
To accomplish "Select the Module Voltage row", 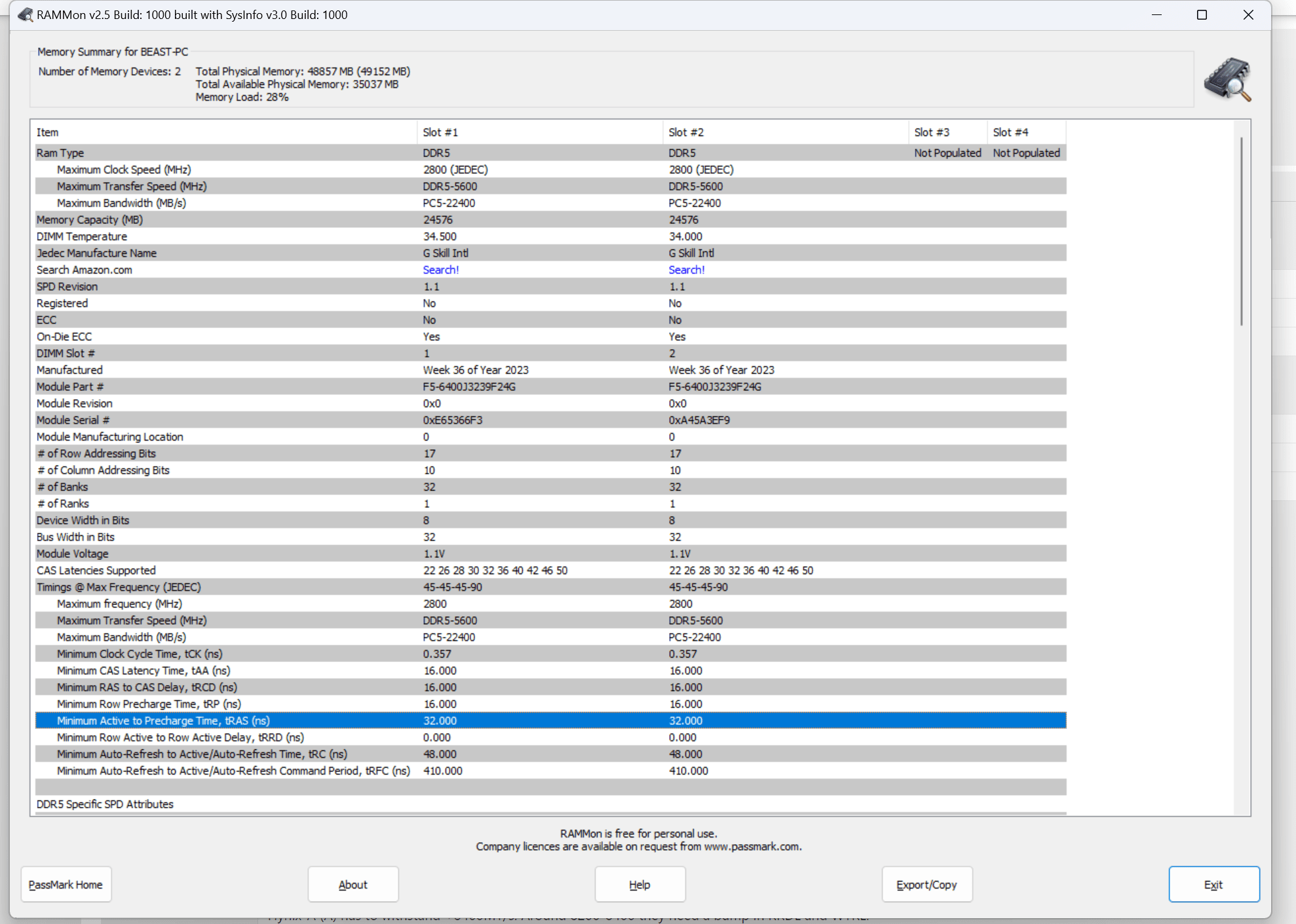I will tap(550, 553).
